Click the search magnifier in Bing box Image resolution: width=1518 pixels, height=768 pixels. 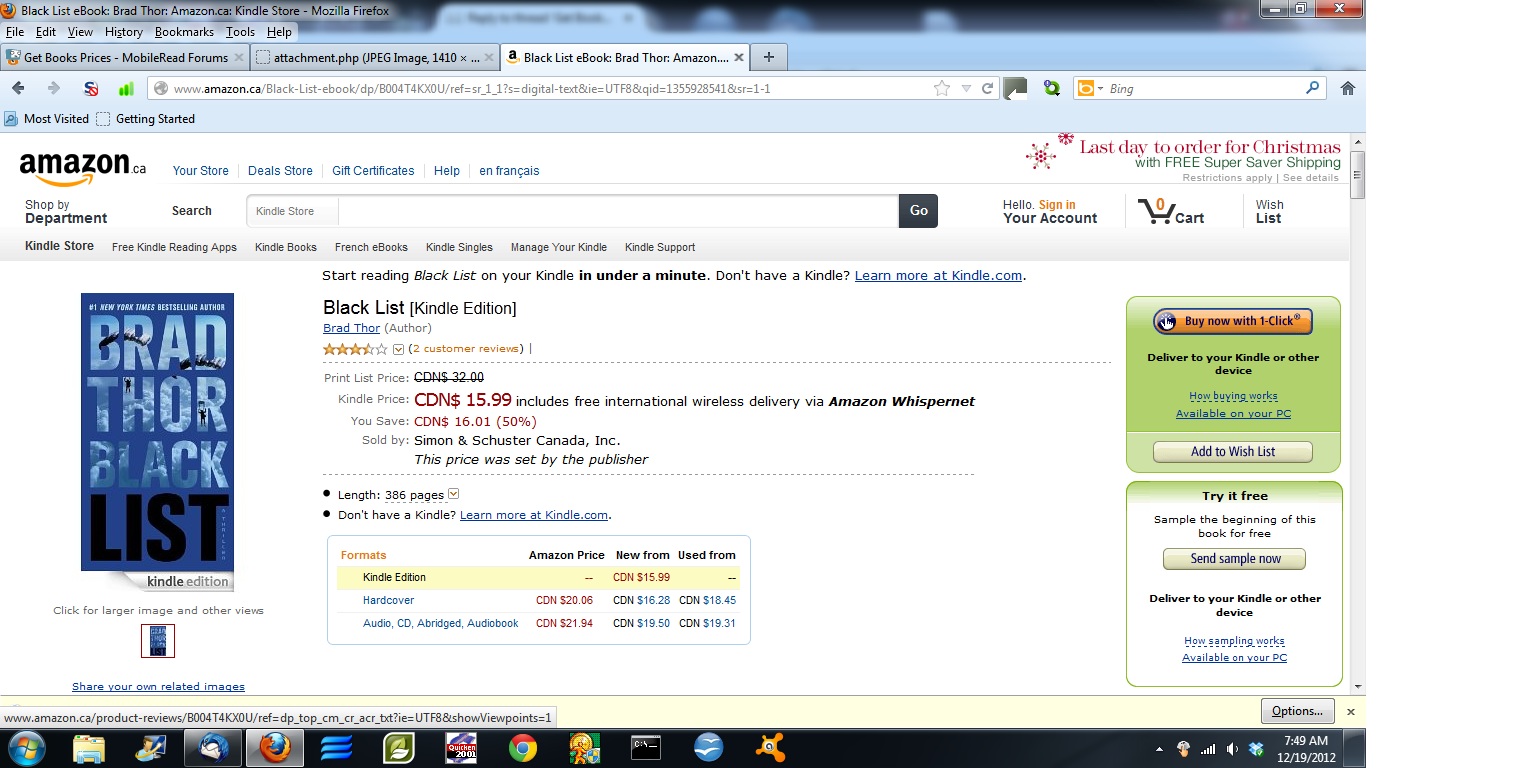click(x=1313, y=88)
